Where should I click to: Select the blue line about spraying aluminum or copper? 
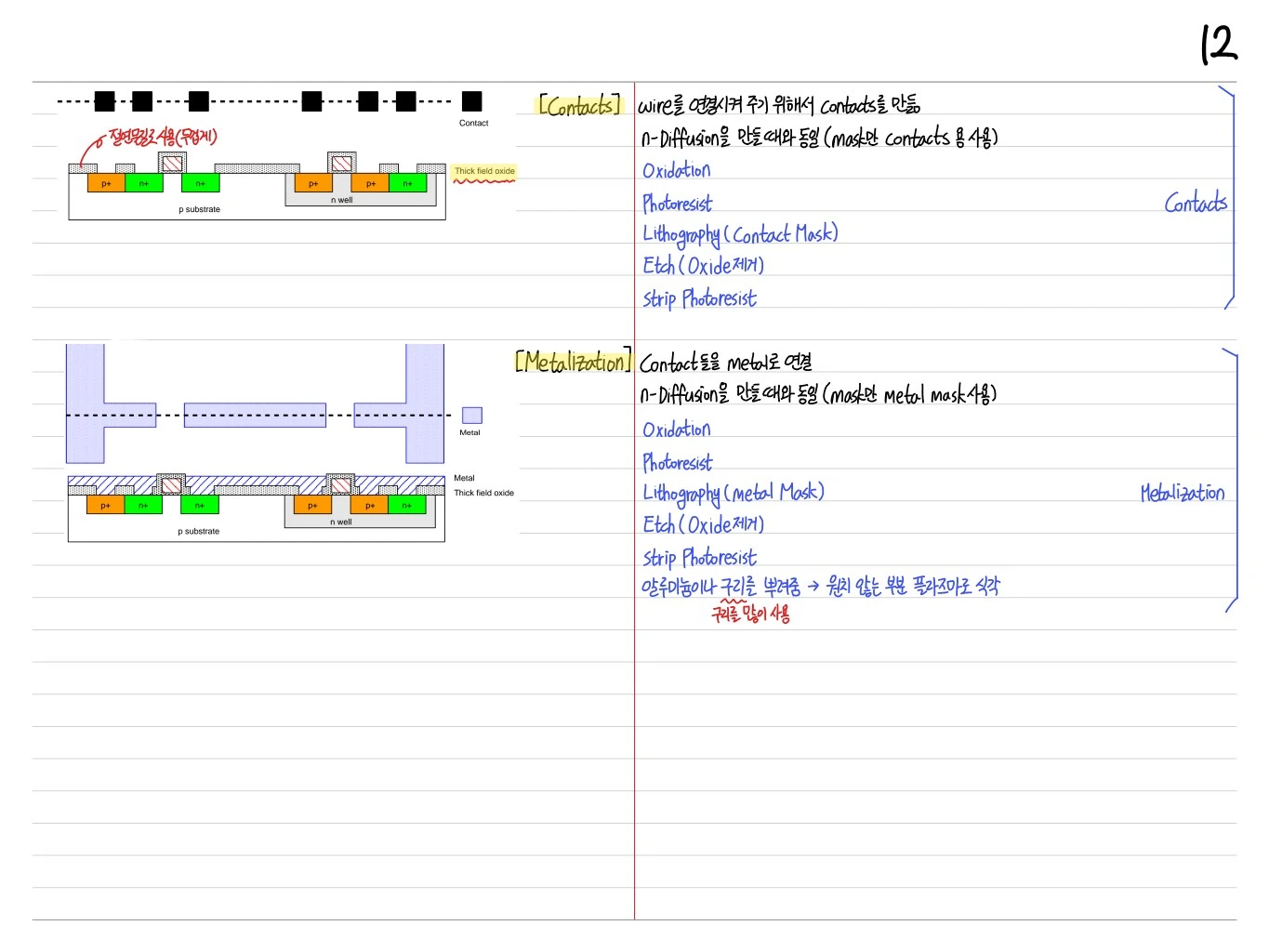(821, 586)
